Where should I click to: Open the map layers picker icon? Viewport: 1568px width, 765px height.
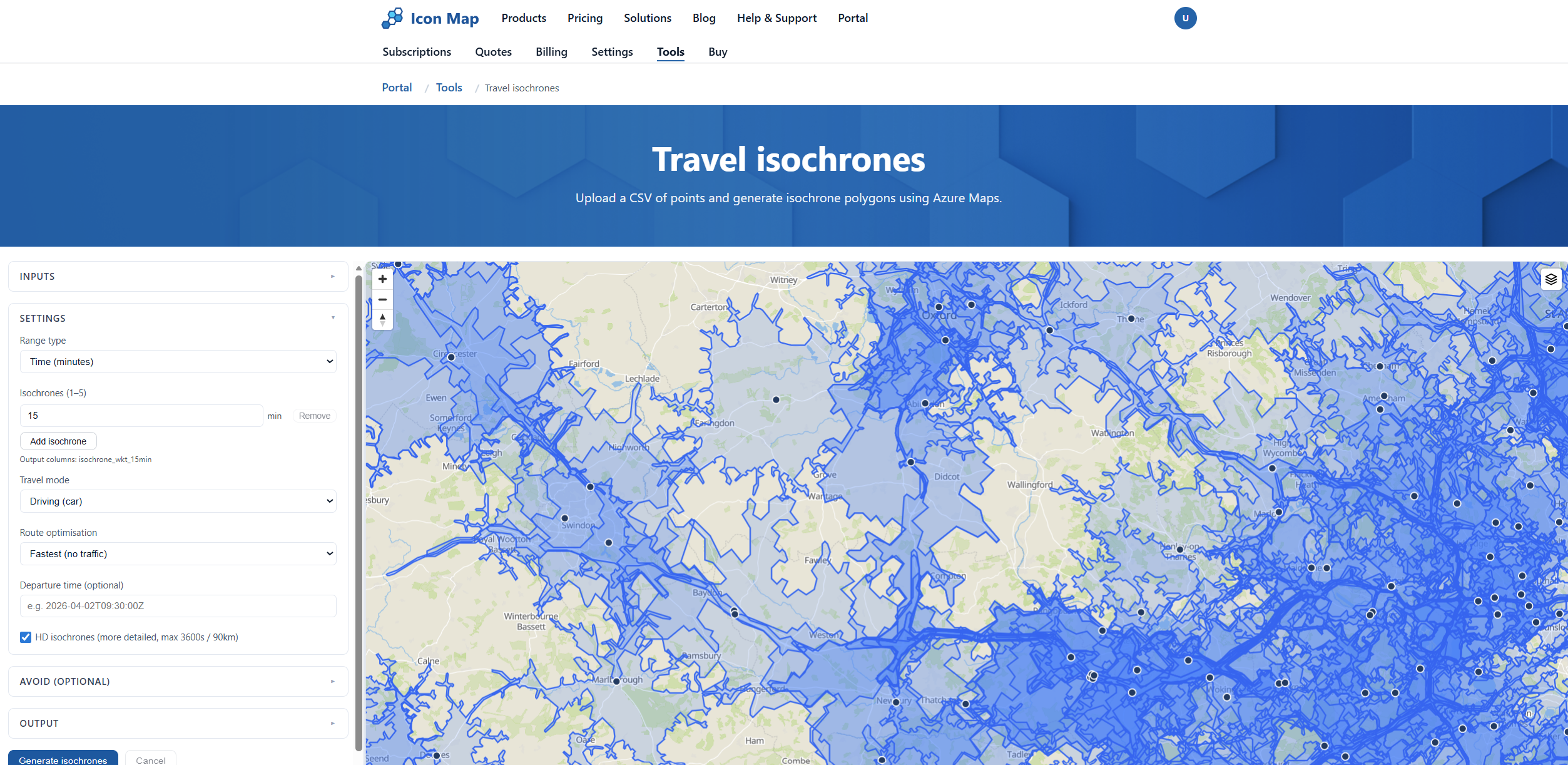[1551, 279]
